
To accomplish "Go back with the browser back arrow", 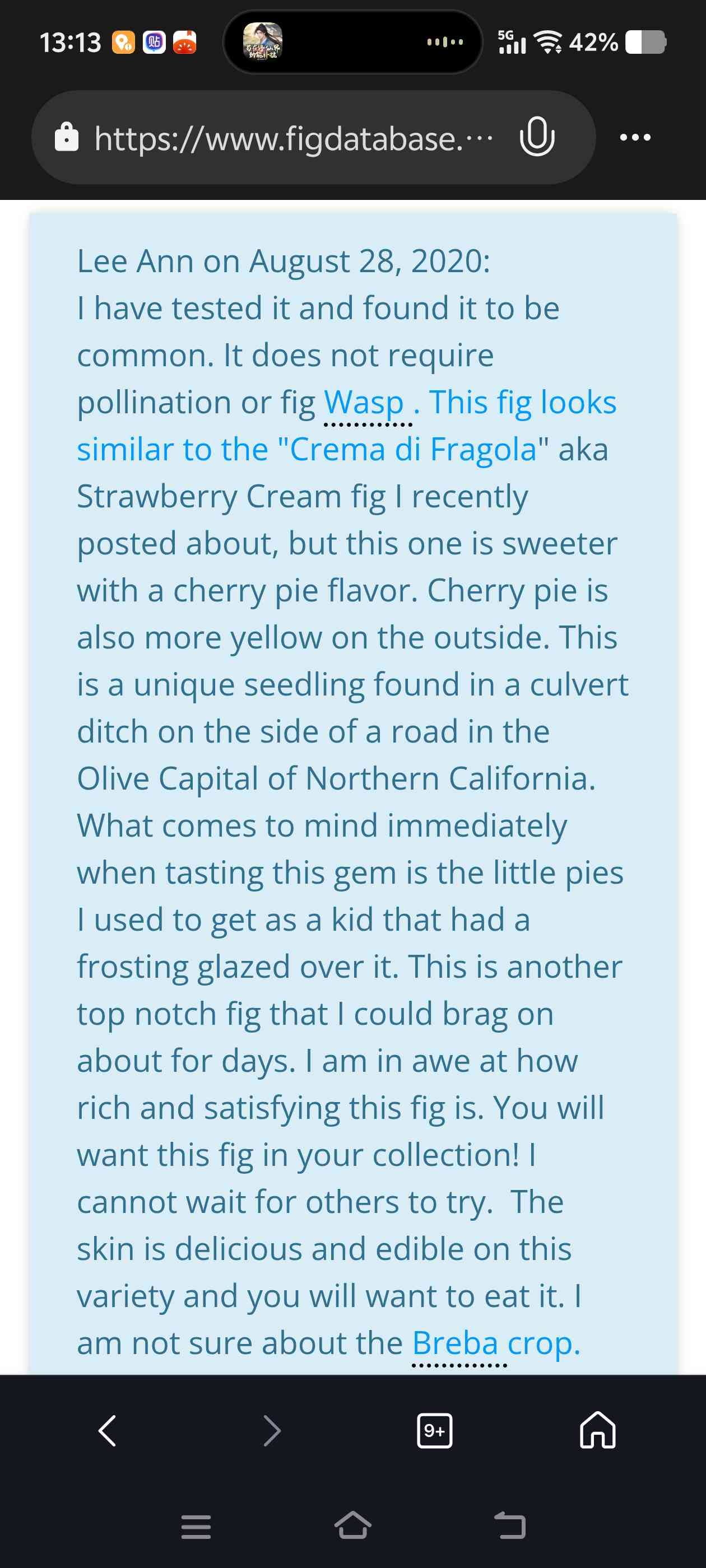I will (107, 1430).
